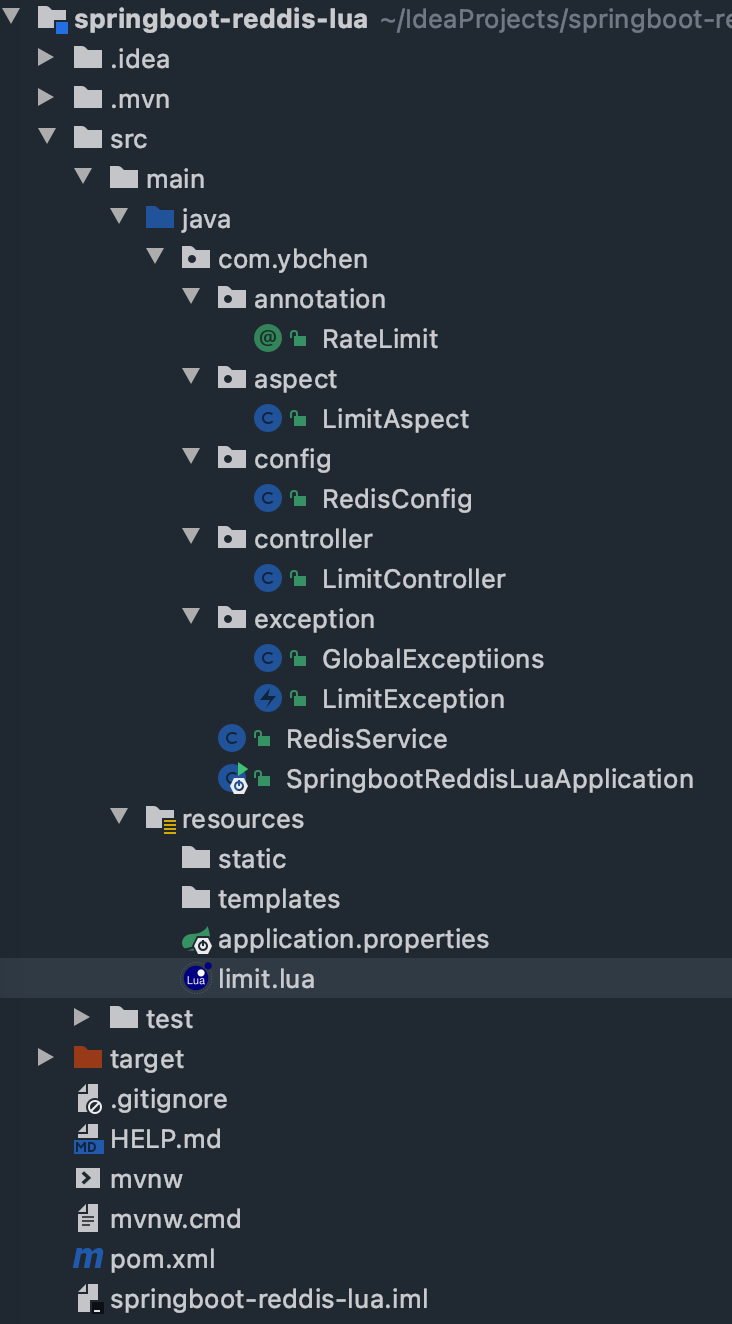Image resolution: width=732 pixels, height=1324 pixels.
Task: Click the exception icon beside LimitException
Action: point(267,699)
